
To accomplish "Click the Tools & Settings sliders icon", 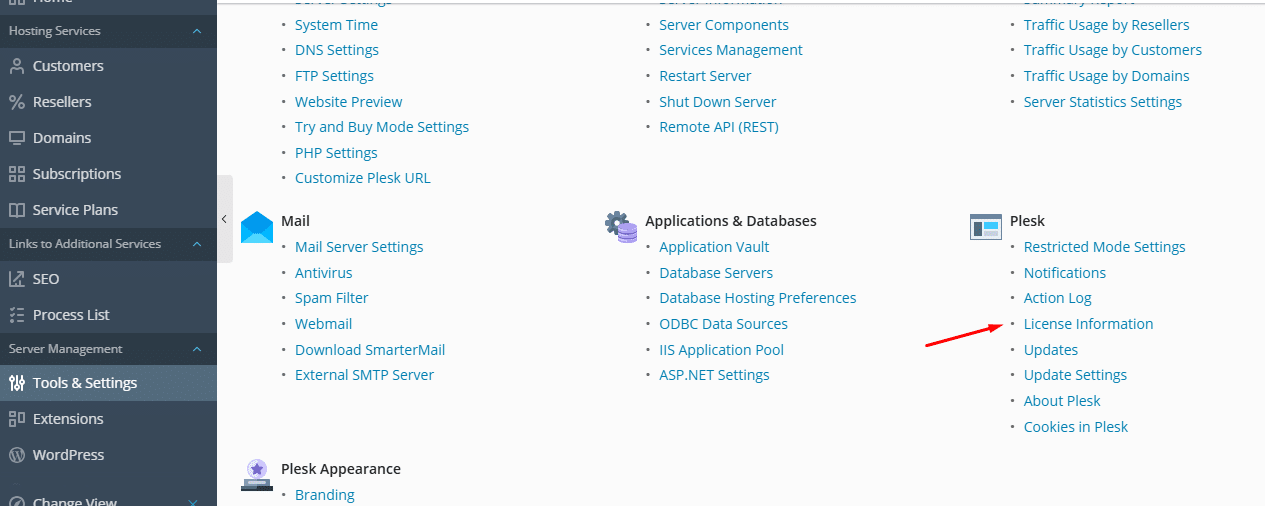I will [x=16, y=383].
